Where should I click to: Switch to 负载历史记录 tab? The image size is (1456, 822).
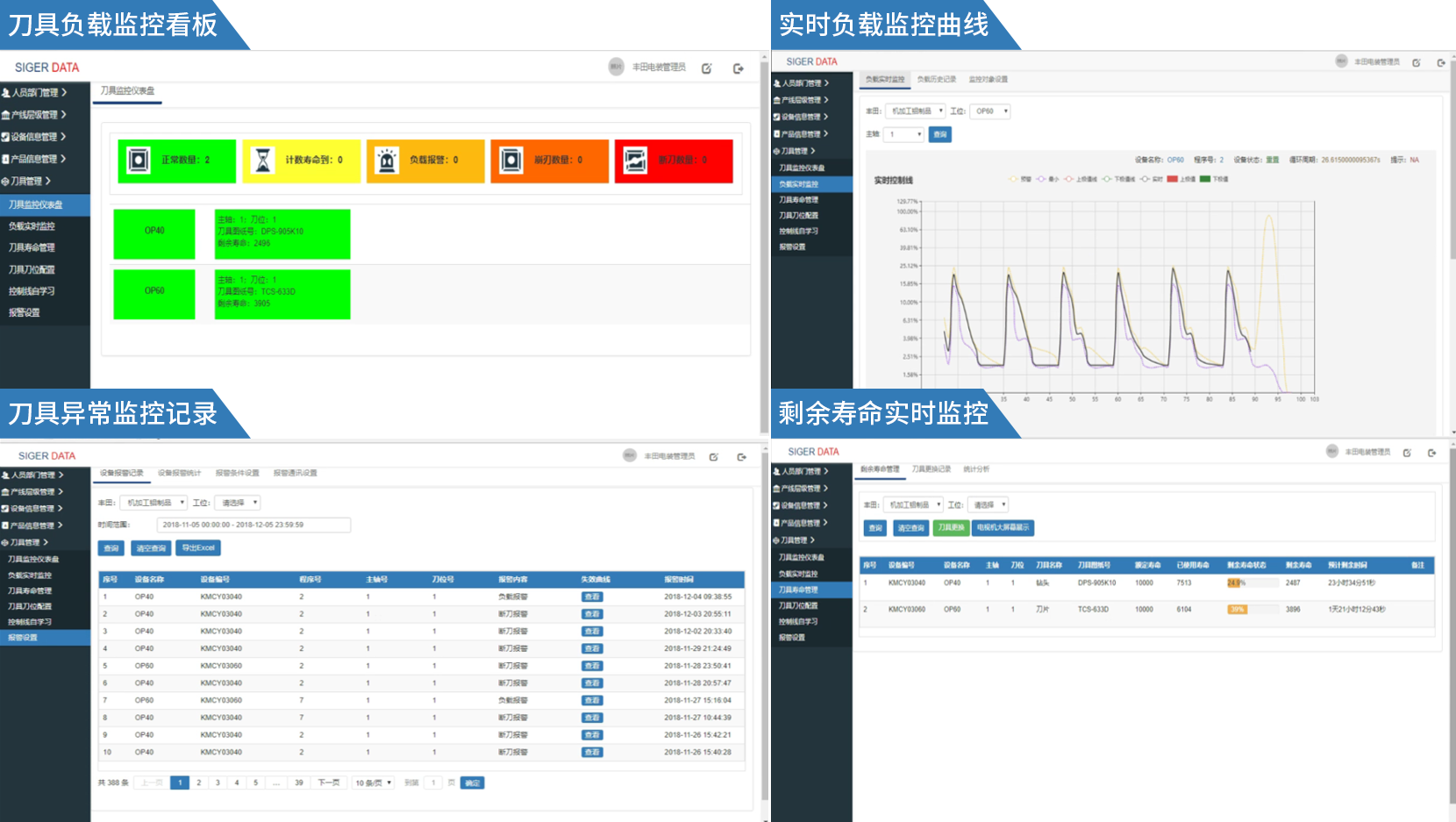click(937, 79)
